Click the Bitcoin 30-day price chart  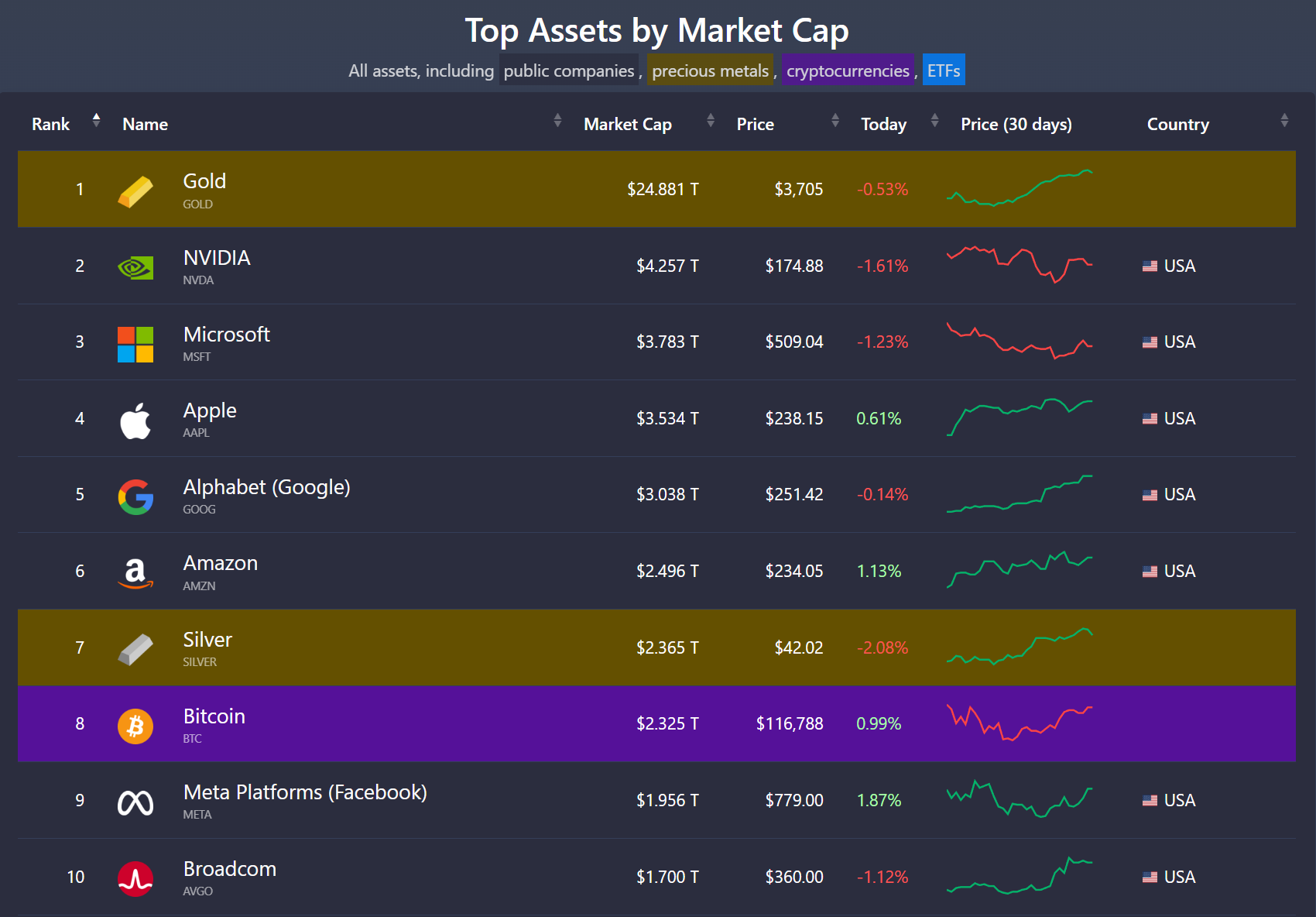point(1019,723)
